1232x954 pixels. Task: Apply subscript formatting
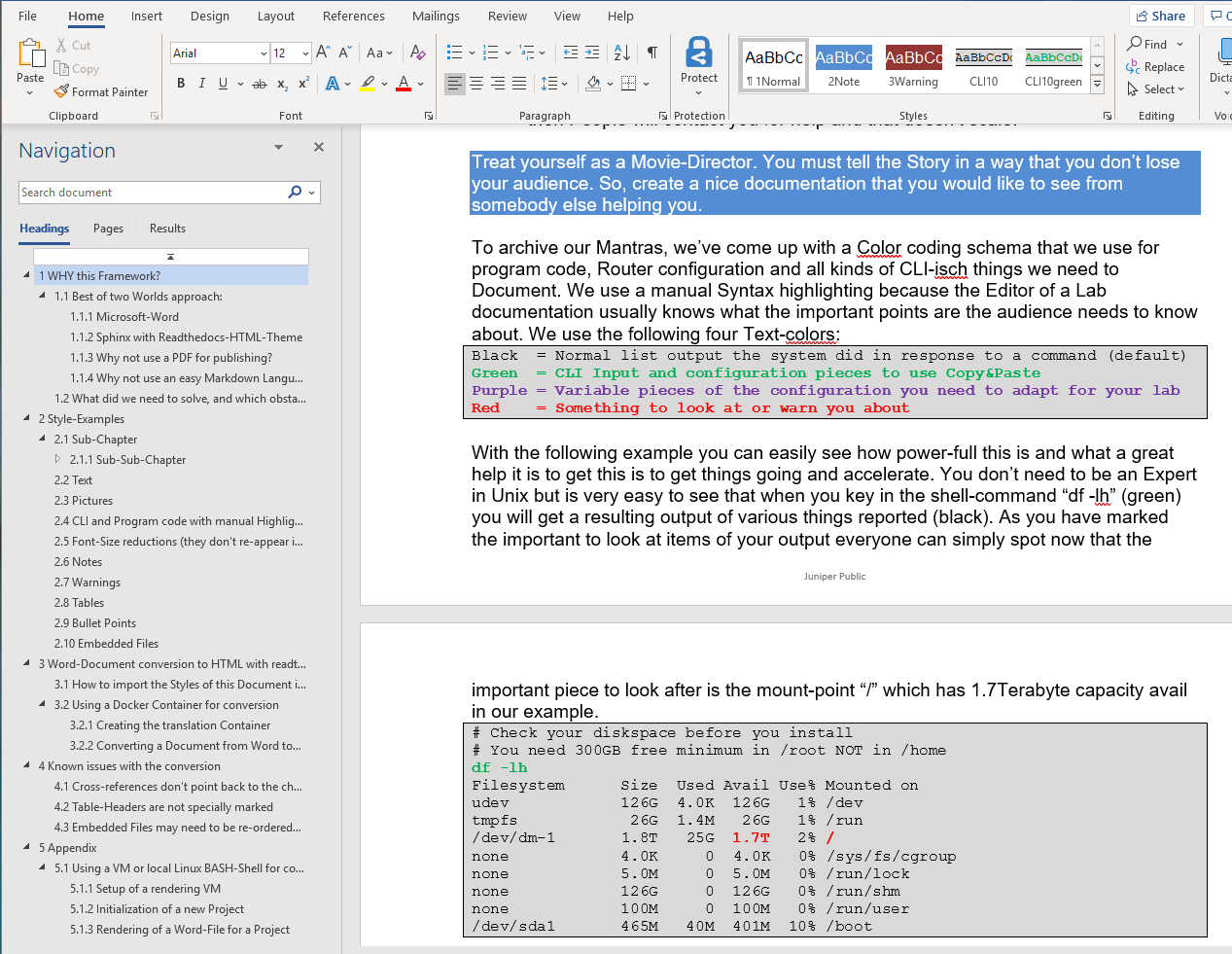(x=282, y=84)
